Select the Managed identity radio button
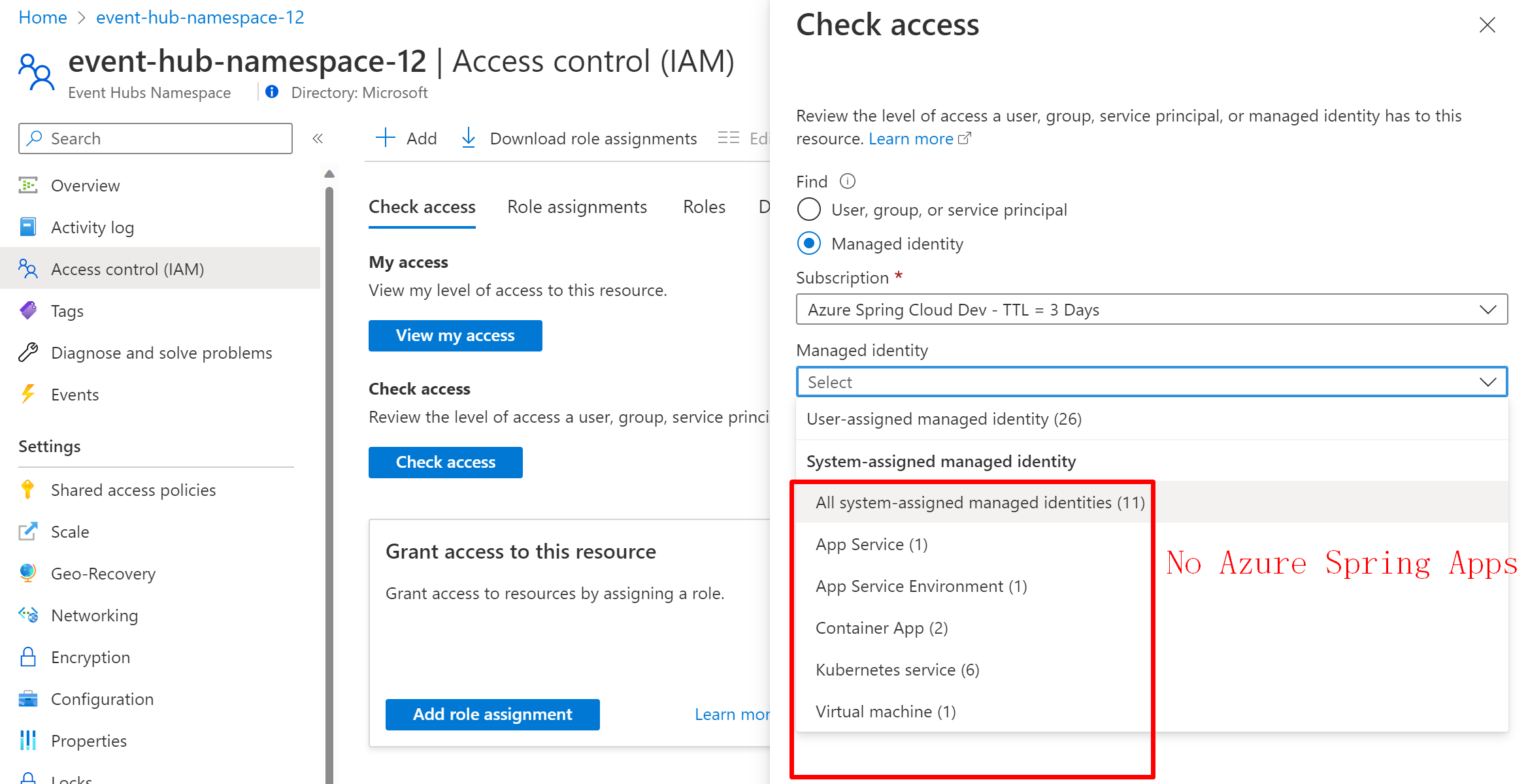The height and width of the screenshot is (784, 1528). click(x=809, y=244)
